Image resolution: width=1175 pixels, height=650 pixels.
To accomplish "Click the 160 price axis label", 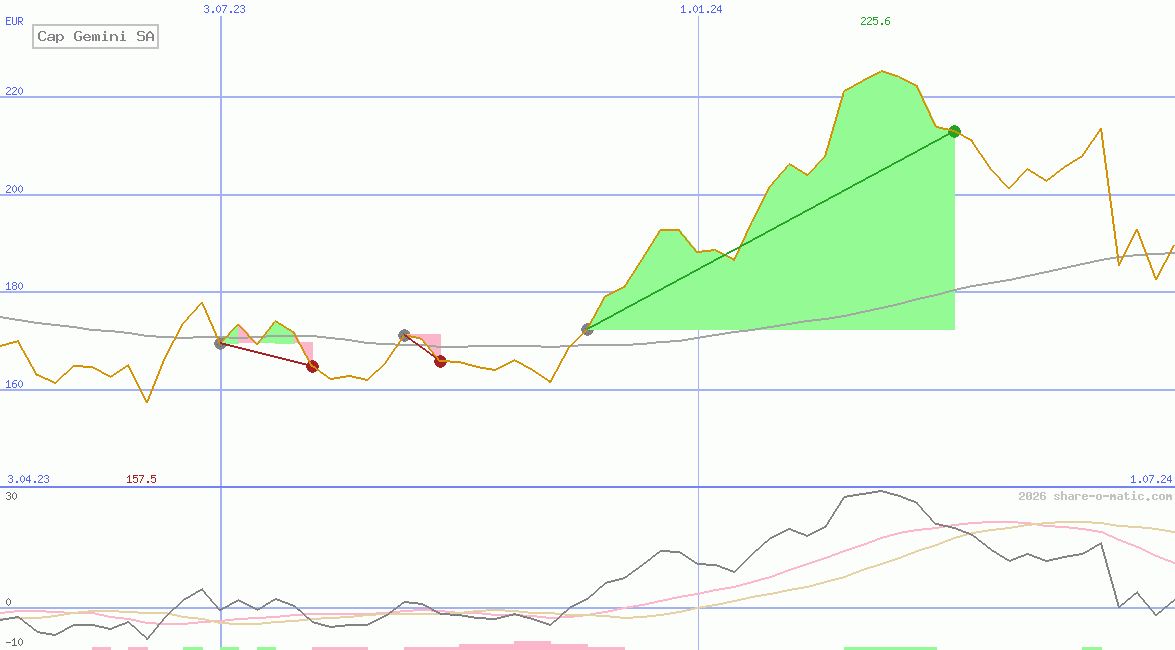I will (14, 384).
